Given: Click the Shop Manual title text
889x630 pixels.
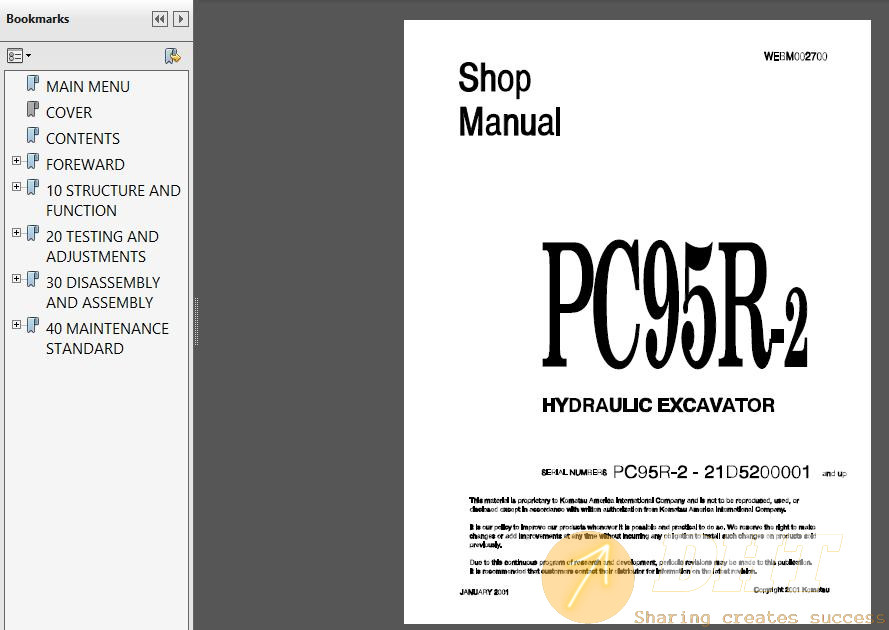Looking at the screenshot, I should 509,99.
